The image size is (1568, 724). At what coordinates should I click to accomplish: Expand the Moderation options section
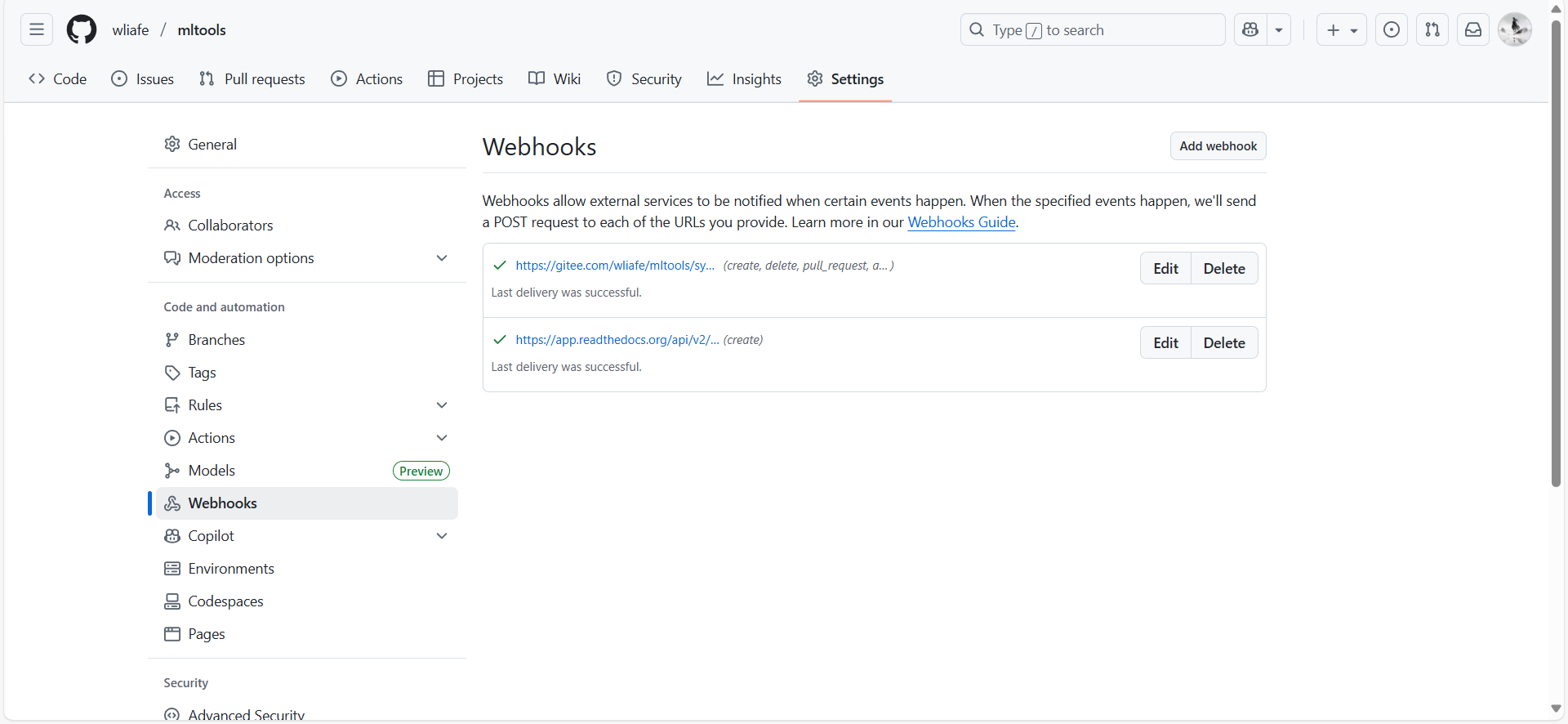442,258
